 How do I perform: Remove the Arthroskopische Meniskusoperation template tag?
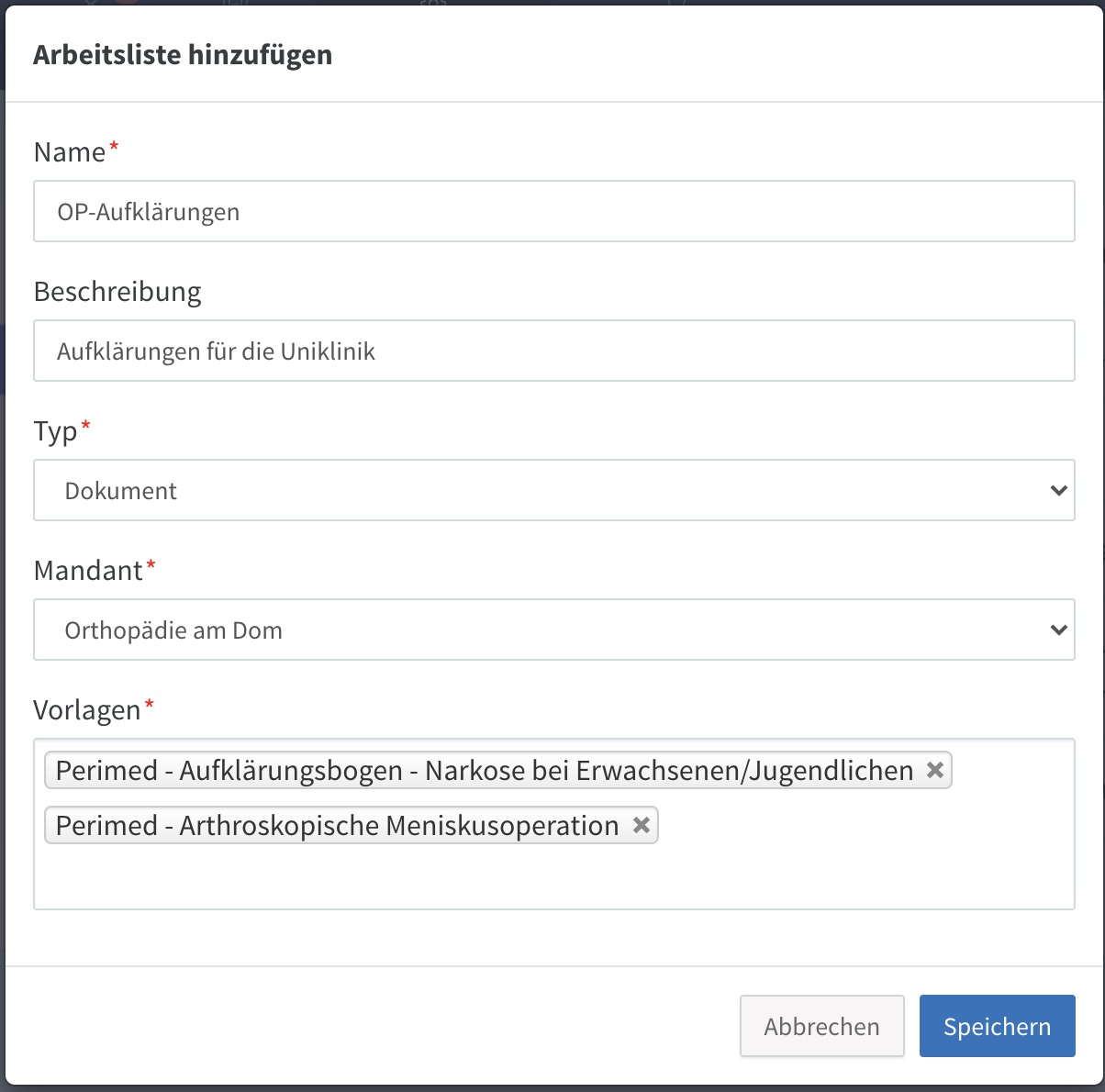(x=642, y=825)
